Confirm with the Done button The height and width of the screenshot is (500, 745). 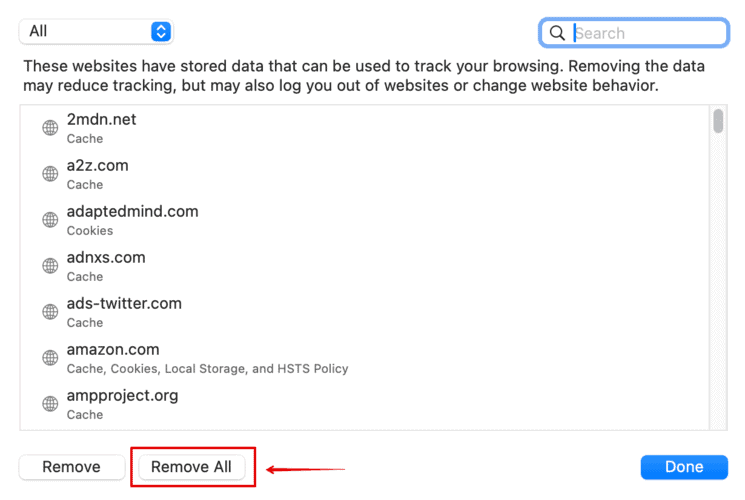pyautogui.click(x=684, y=467)
